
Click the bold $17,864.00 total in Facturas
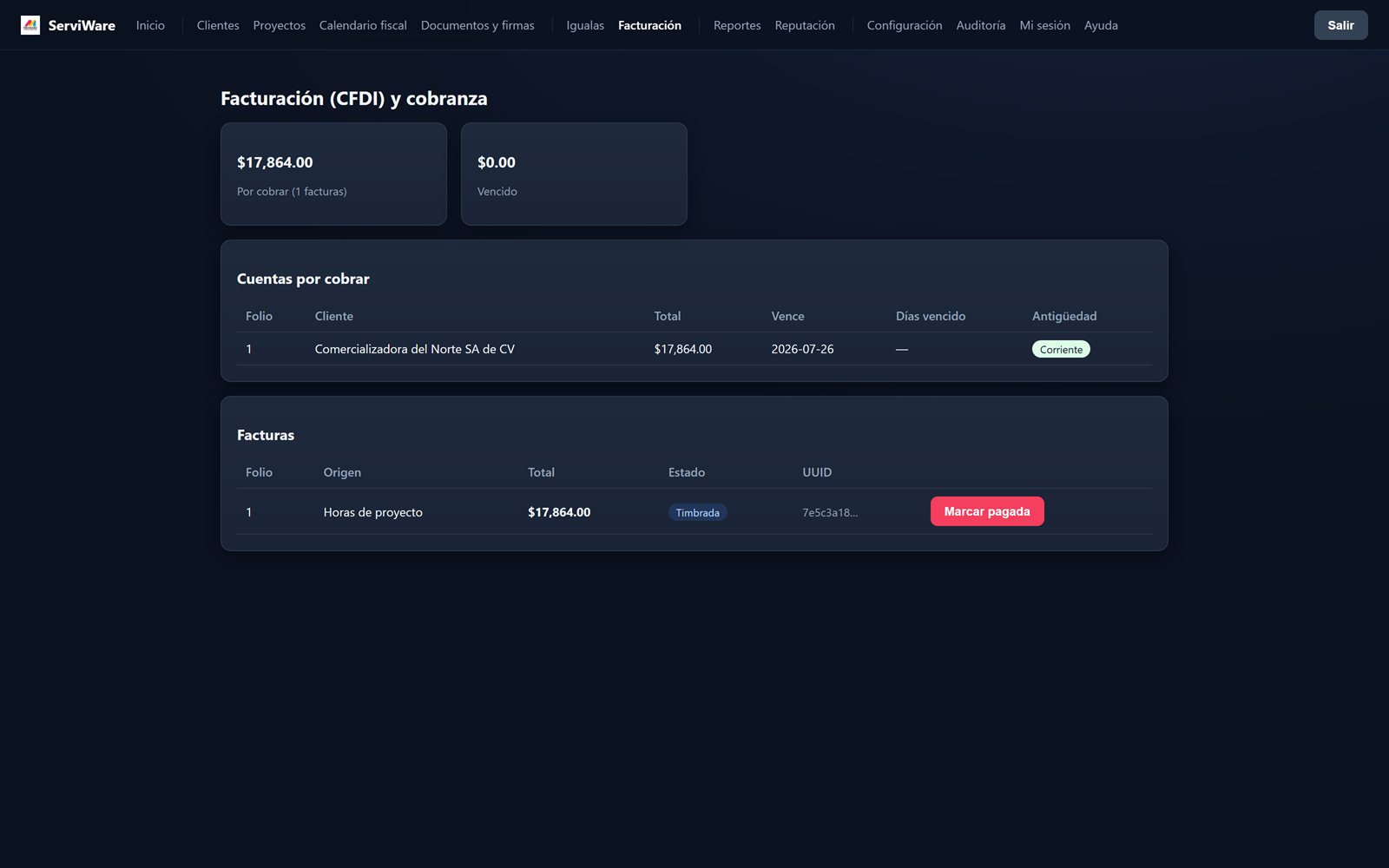(x=559, y=512)
